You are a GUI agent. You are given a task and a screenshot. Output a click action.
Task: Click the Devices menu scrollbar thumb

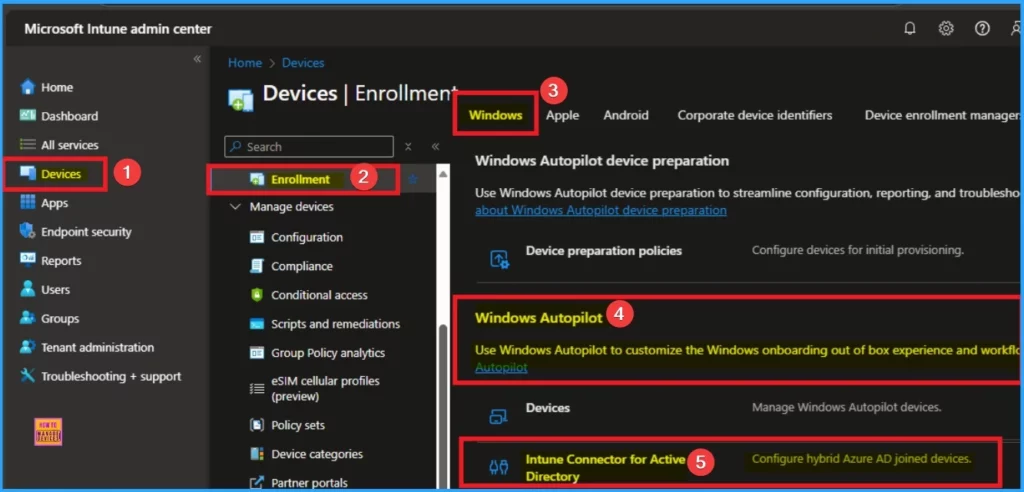[x=442, y=405]
